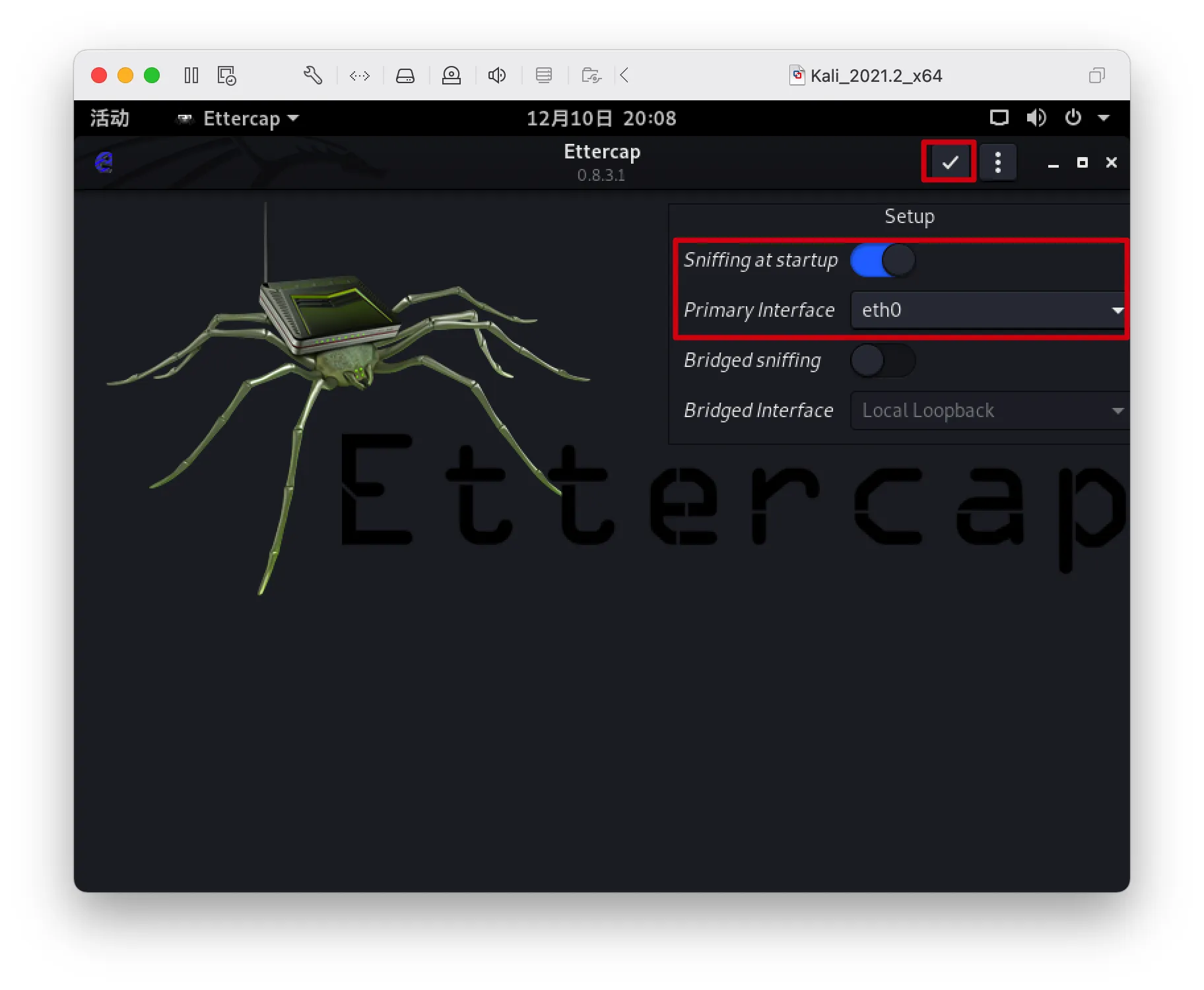Viewport: 1204px width, 990px height.
Task: Click the network adapter arrows icon
Action: pos(360,76)
